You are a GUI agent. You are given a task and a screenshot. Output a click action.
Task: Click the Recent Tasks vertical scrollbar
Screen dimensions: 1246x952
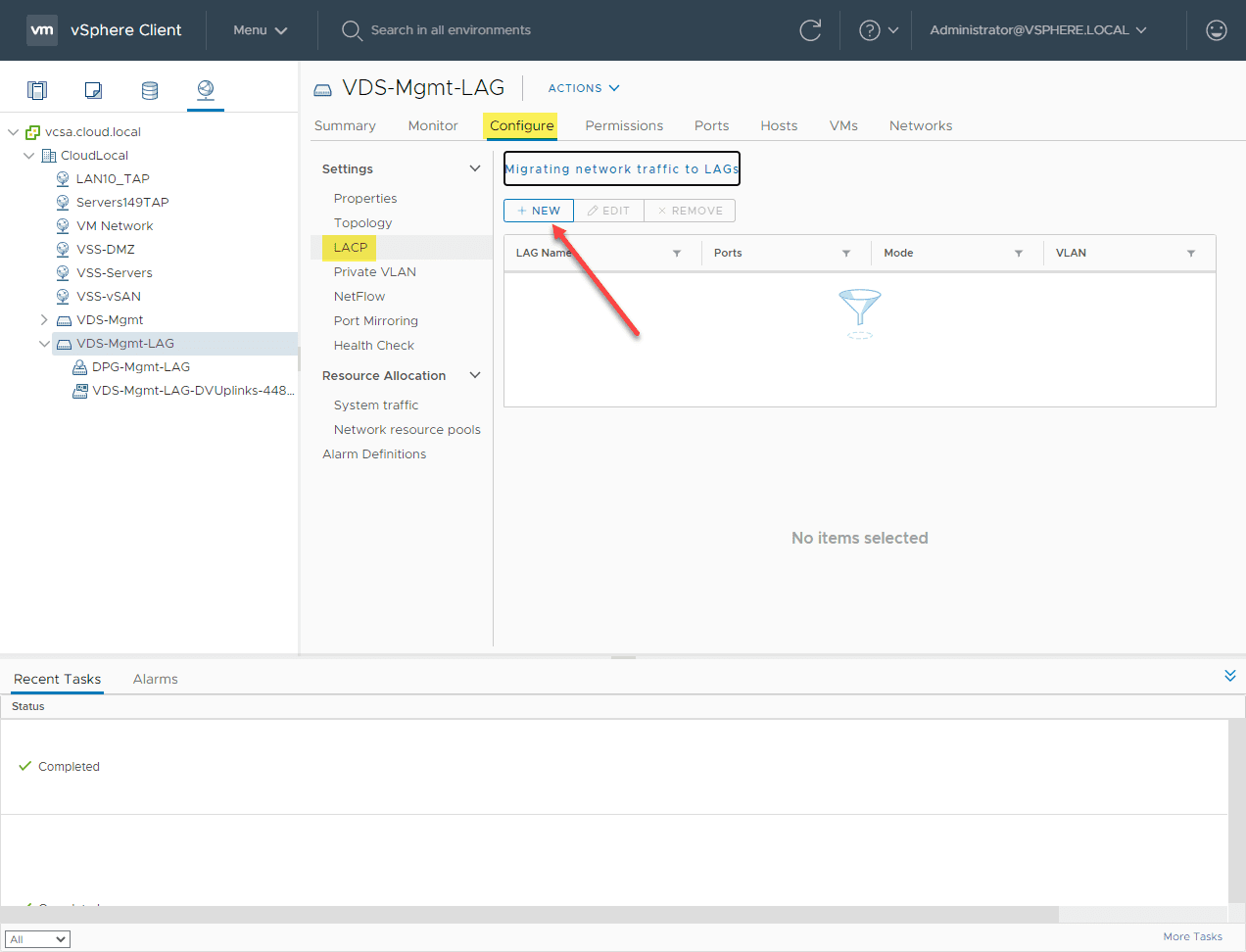1237,811
